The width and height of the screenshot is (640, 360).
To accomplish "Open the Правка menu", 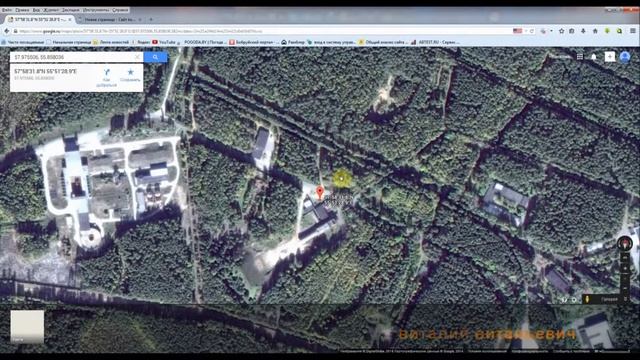I will [22, 10].
